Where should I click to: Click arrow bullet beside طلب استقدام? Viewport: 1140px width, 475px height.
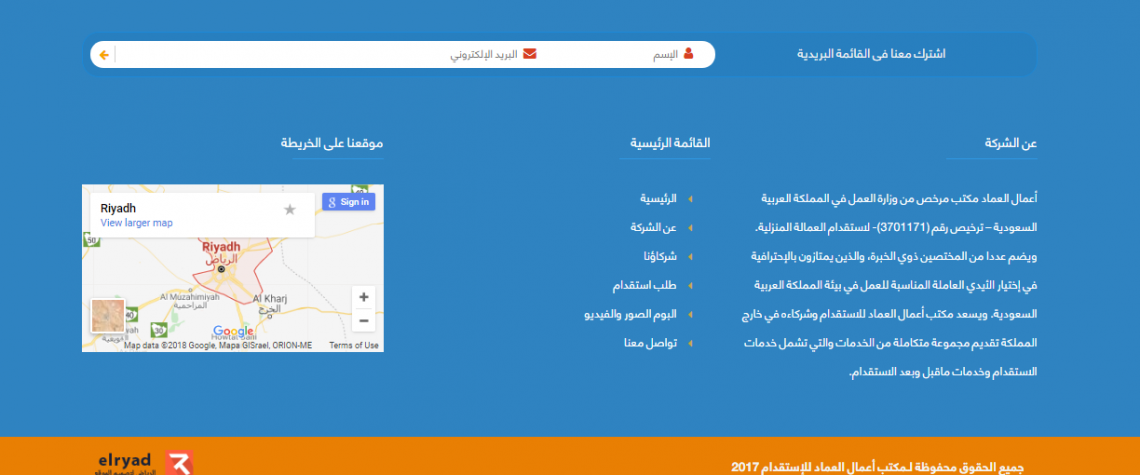point(691,286)
